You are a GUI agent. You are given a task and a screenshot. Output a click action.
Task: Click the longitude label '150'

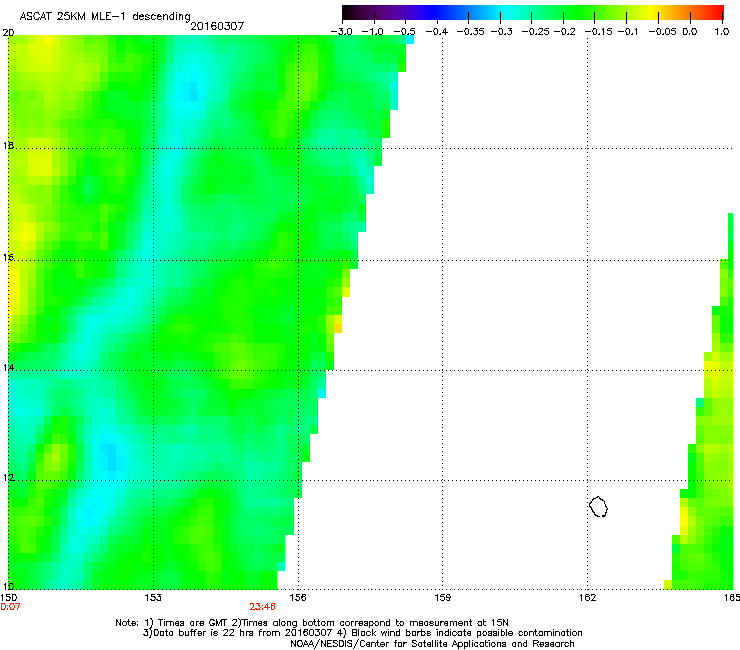click(8, 598)
